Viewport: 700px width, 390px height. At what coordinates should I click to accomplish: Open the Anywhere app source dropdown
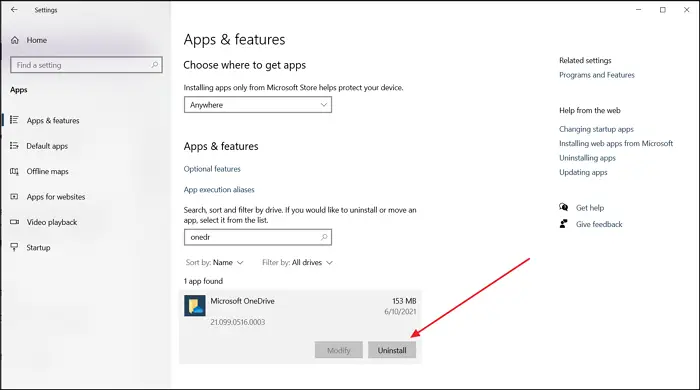pos(258,105)
